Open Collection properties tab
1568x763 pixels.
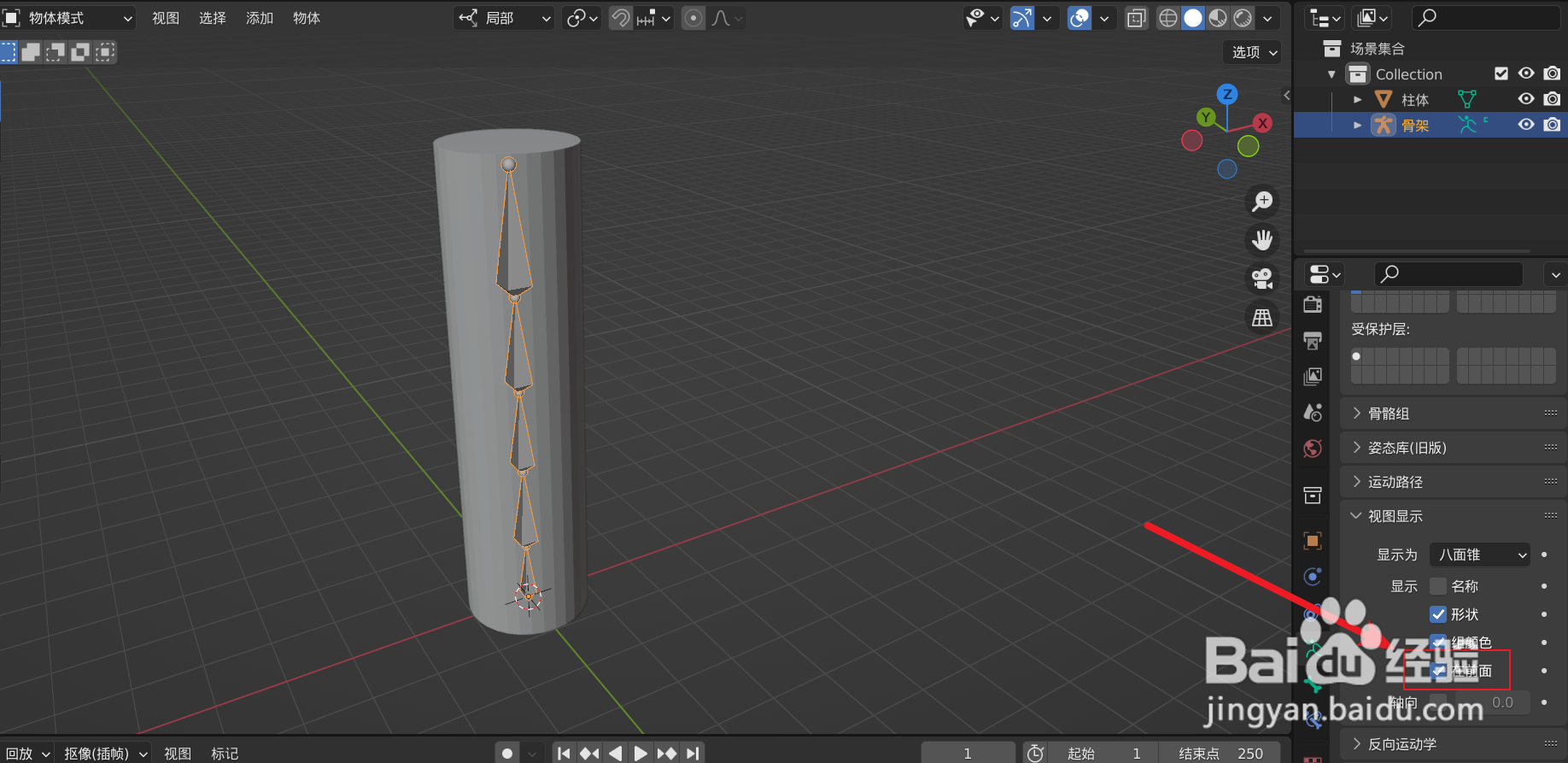click(1313, 496)
